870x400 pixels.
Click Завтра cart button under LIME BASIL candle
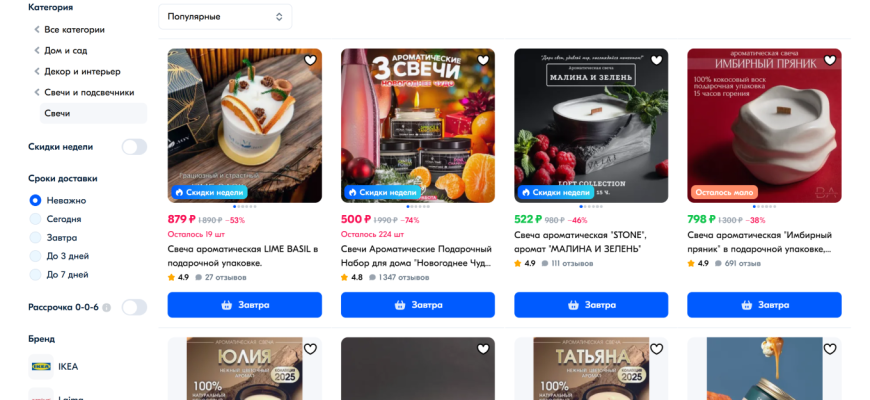[245, 305]
